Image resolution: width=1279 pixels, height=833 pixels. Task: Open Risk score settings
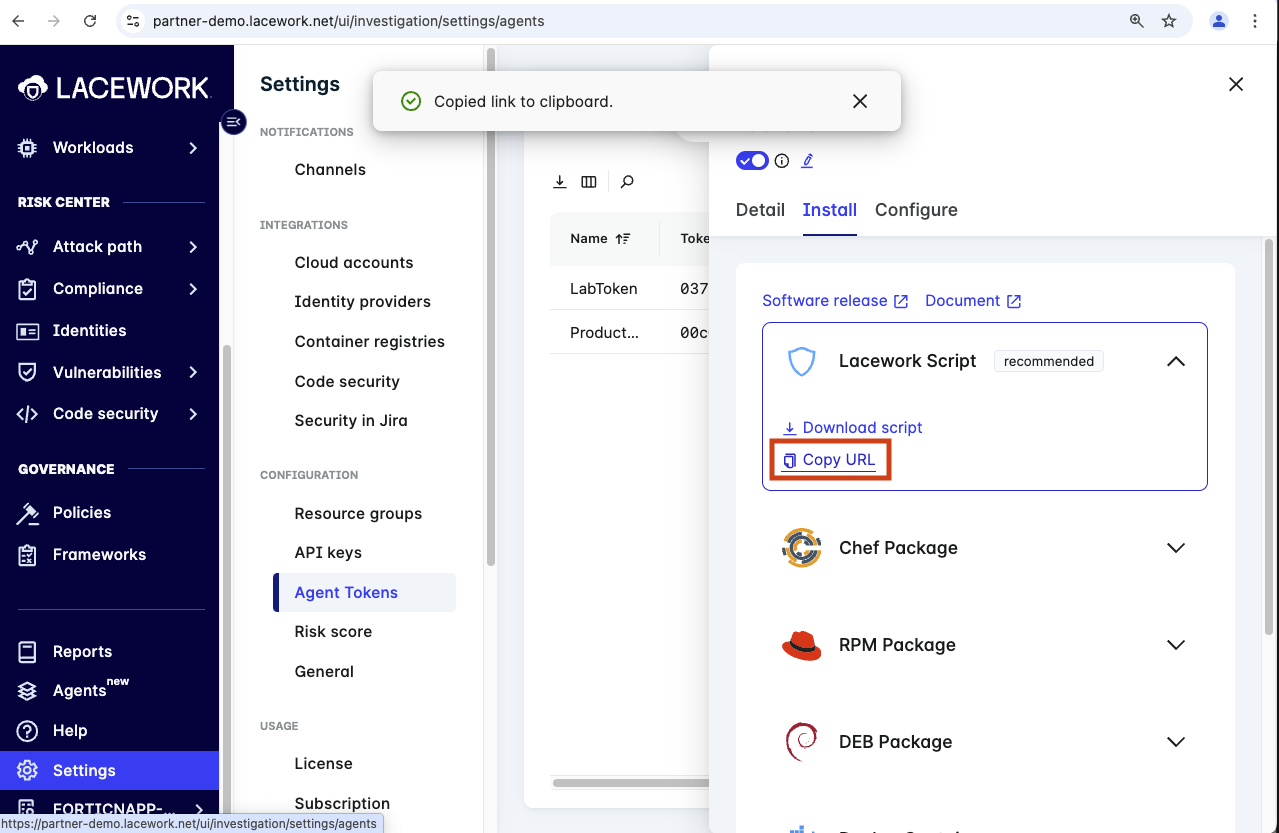click(x=333, y=632)
